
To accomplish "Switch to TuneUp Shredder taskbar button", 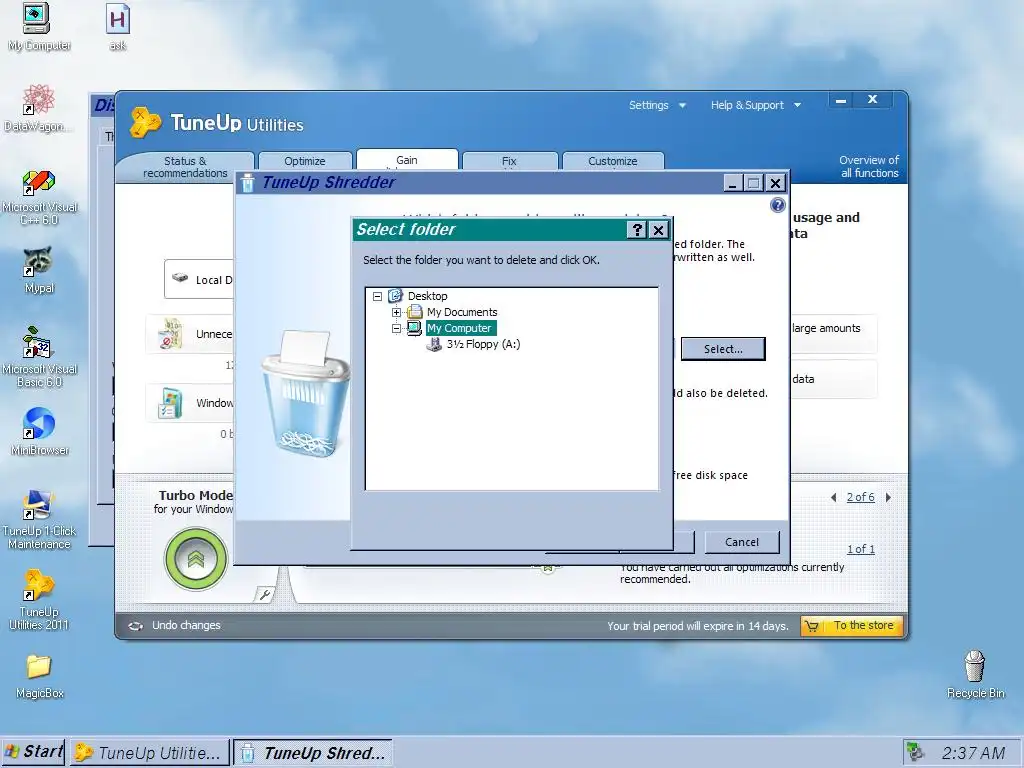I will (x=313, y=753).
